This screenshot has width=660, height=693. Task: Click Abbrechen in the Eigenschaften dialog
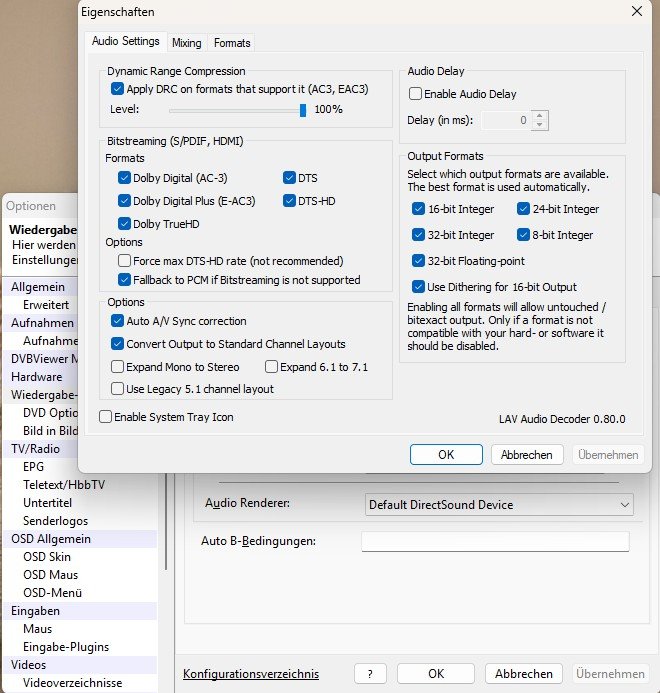[526, 455]
